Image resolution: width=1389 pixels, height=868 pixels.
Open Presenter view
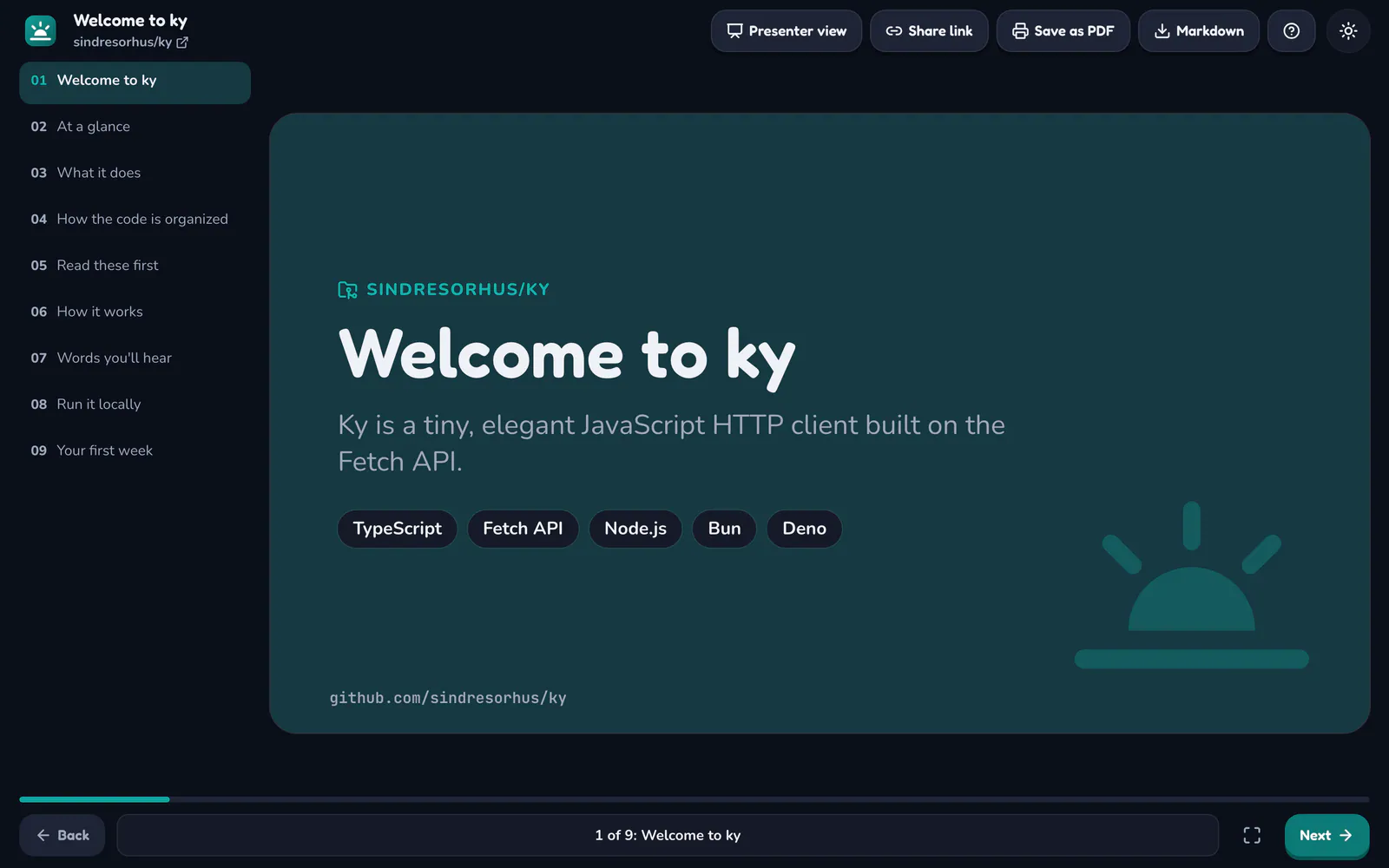(787, 31)
